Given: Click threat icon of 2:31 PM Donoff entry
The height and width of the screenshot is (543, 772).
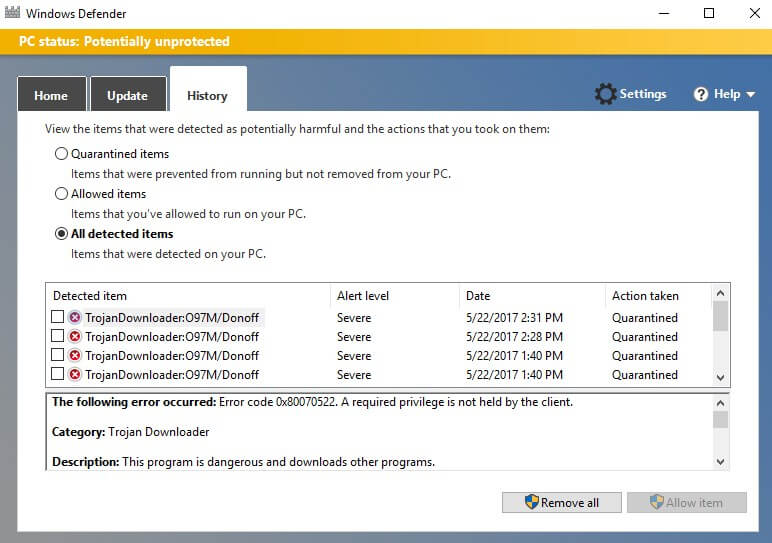Looking at the screenshot, I should point(75,318).
